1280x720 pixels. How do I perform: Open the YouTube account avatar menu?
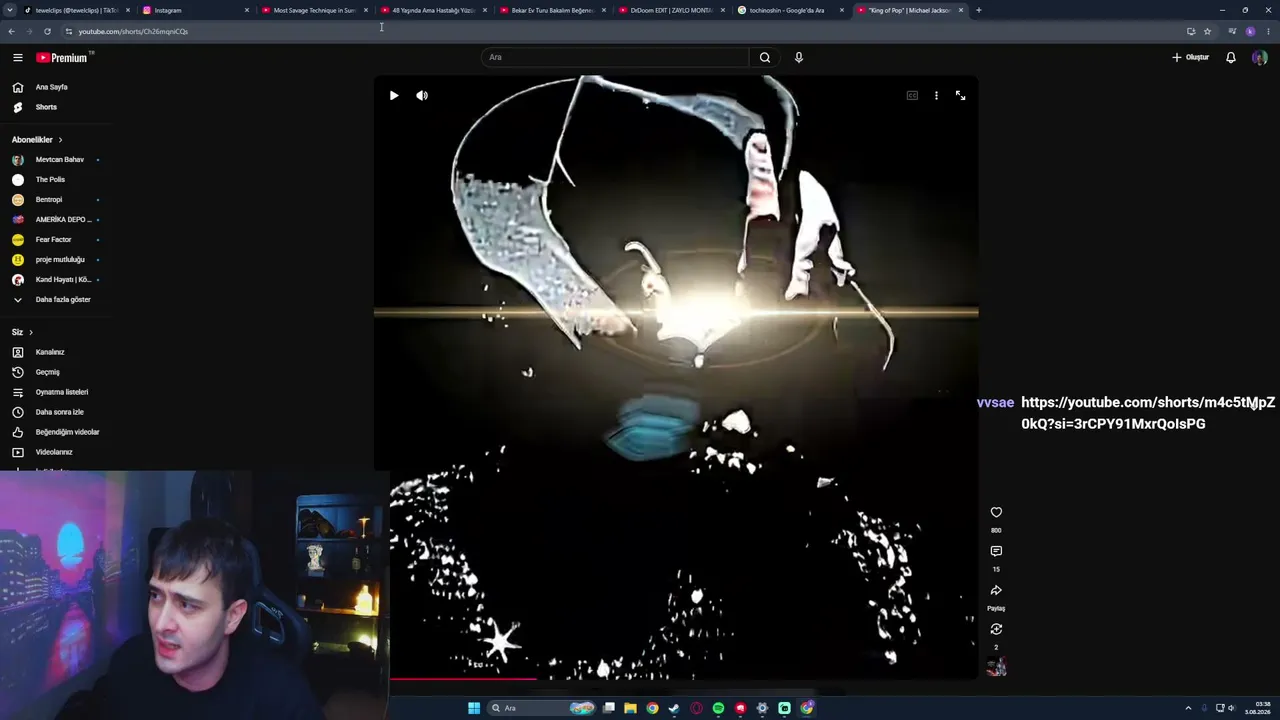(1259, 58)
